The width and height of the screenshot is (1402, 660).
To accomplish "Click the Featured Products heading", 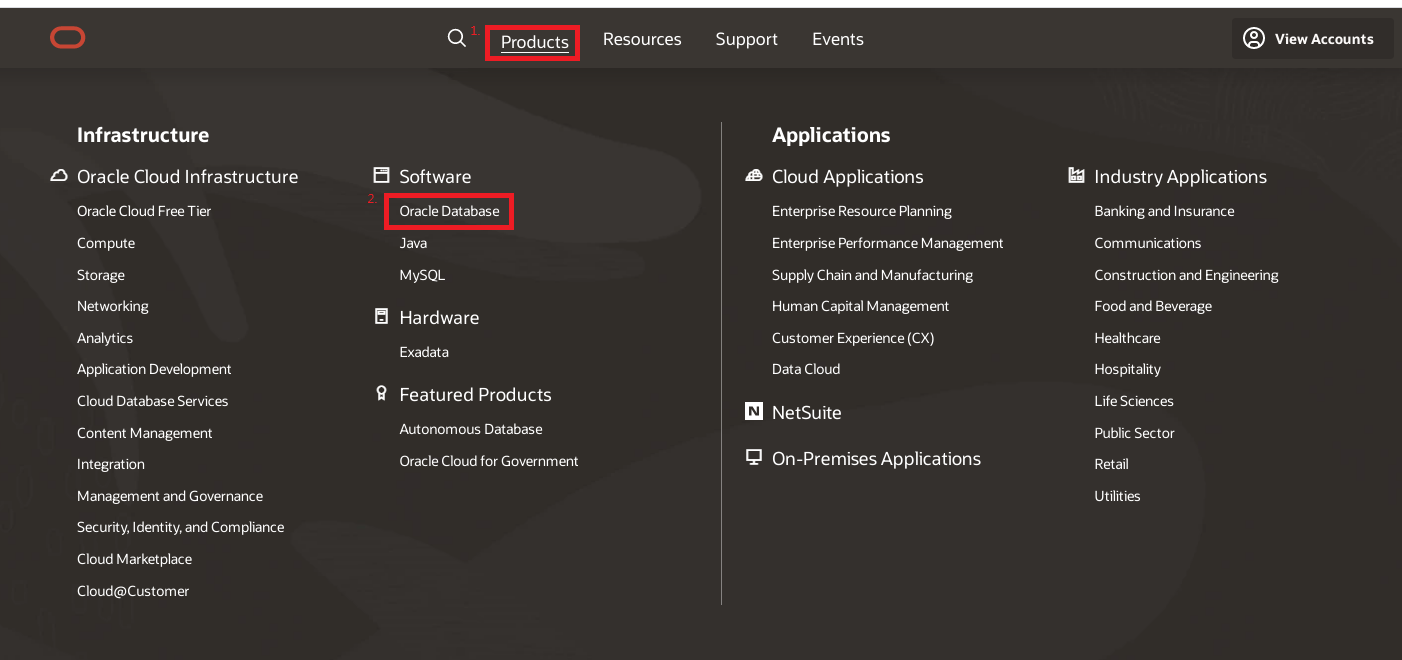I will pos(475,394).
